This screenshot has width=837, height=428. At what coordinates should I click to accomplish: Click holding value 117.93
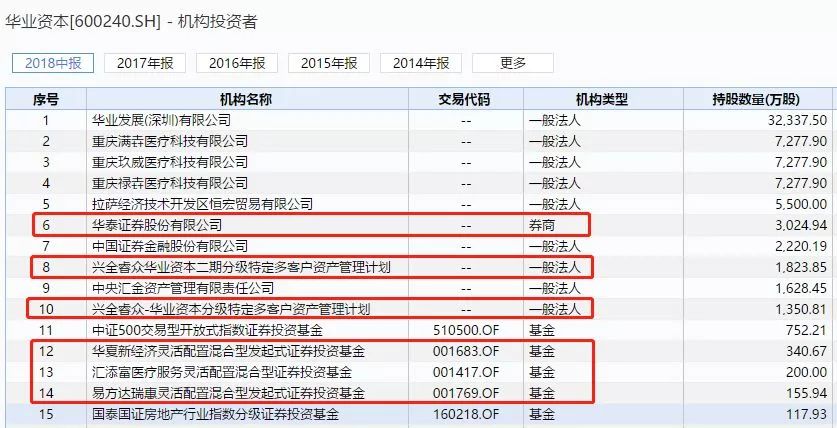coord(807,414)
